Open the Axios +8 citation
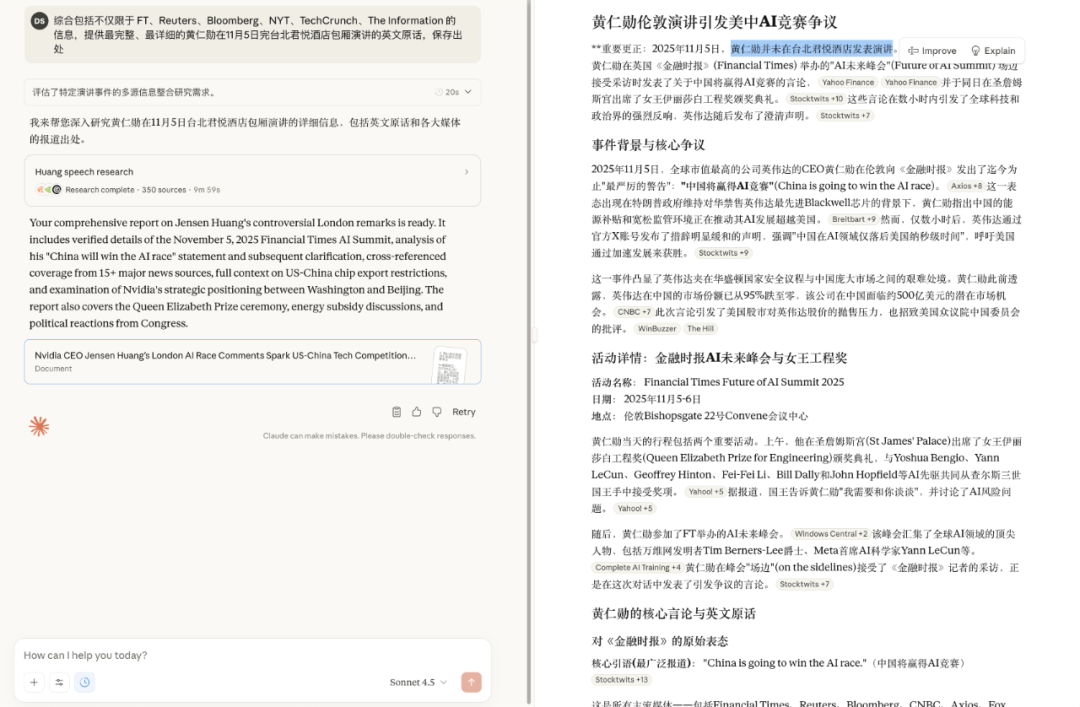This screenshot has height=707, width=1080. pyautogui.click(x=966, y=186)
